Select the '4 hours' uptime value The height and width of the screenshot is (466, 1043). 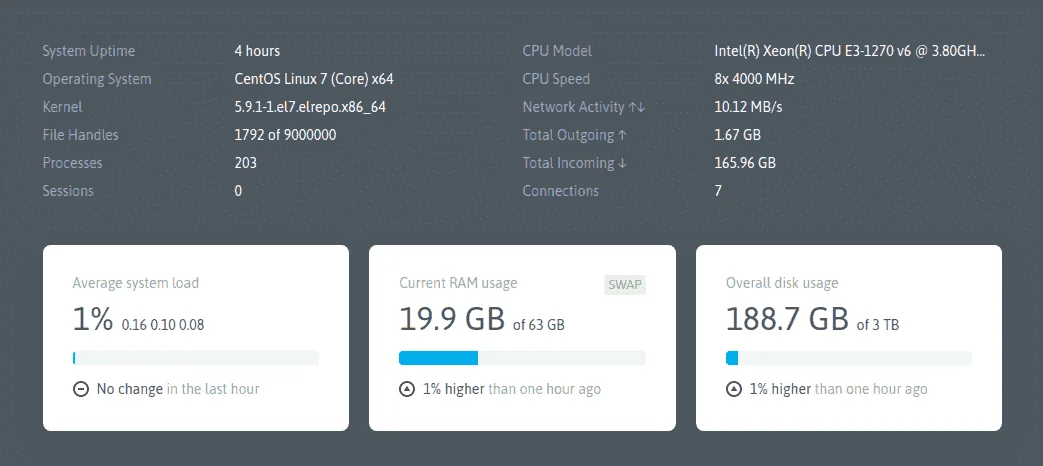tap(257, 51)
